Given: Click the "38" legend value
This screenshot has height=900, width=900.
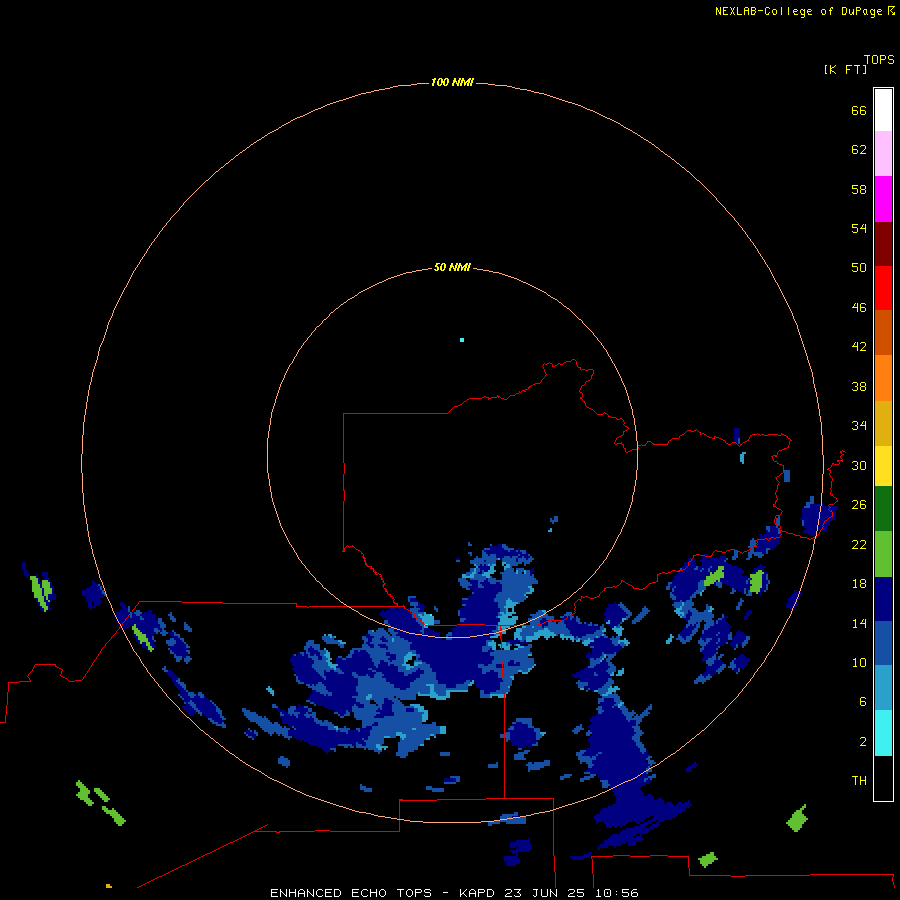Looking at the screenshot, I should pos(859,387).
